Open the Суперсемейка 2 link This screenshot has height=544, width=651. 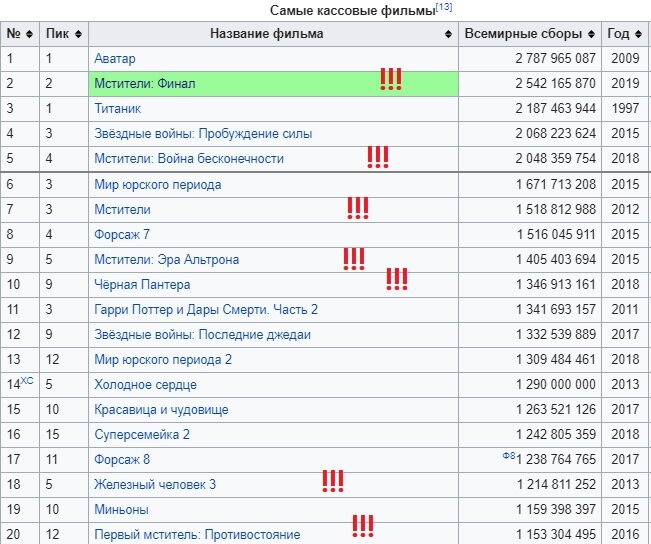tap(142, 434)
